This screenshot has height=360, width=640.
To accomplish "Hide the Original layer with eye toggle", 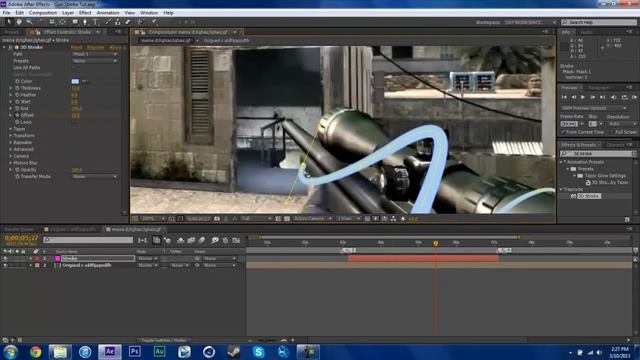I will [x=5, y=265].
